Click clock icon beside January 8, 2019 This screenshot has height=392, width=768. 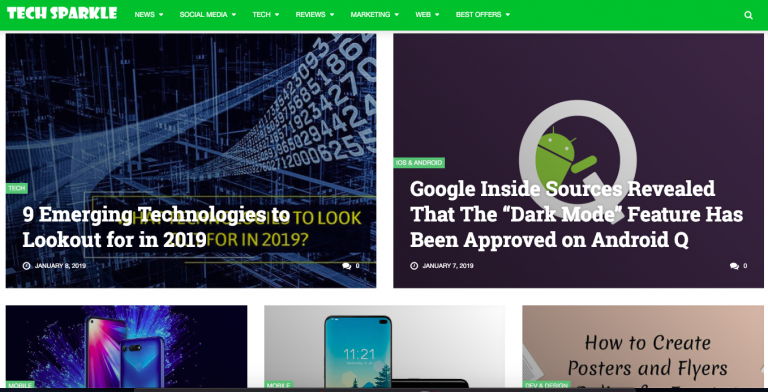(x=26, y=266)
